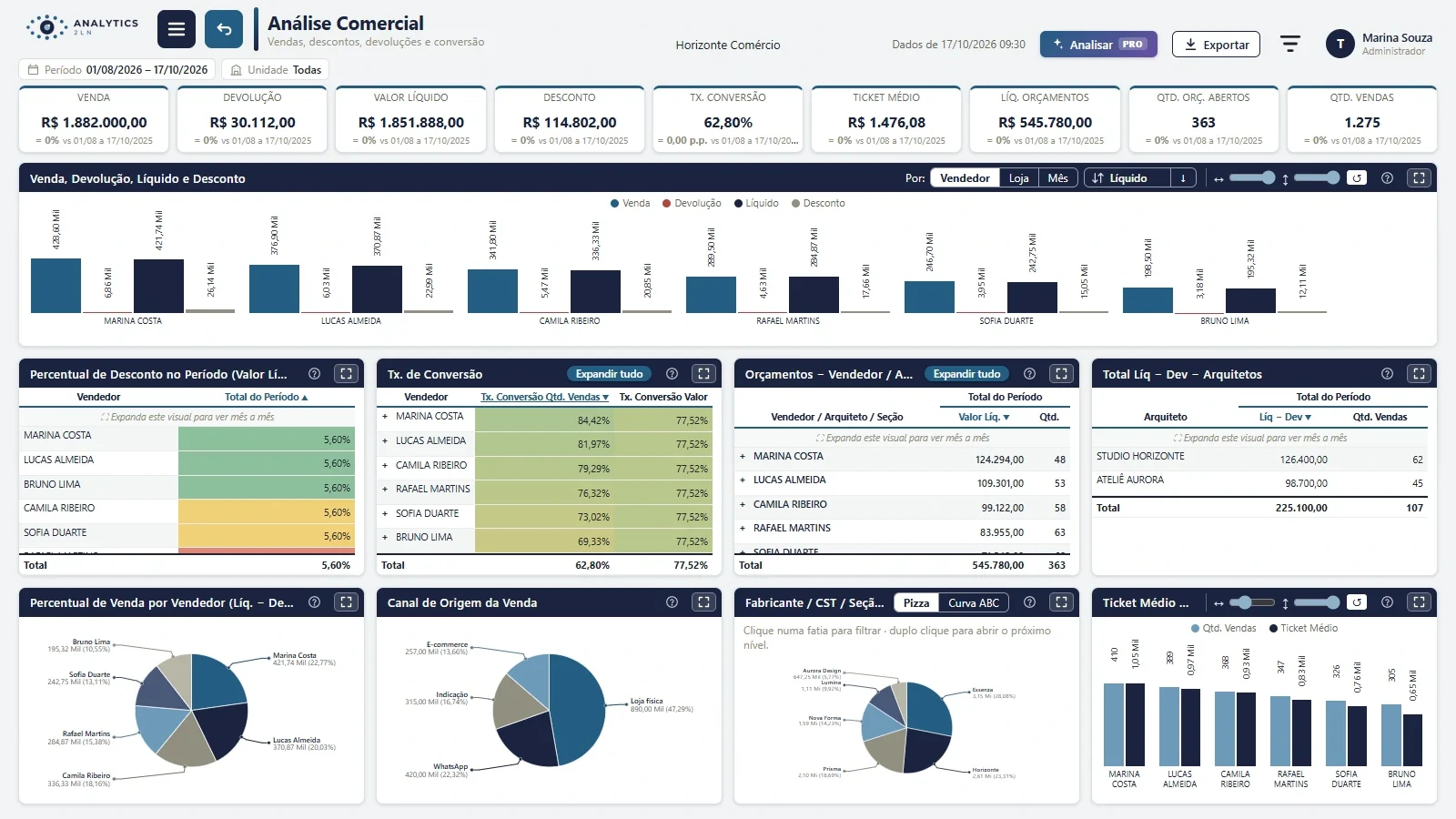
Task: Show help for Total Líq – Dev – Arquitetos
Action: click(x=1387, y=374)
